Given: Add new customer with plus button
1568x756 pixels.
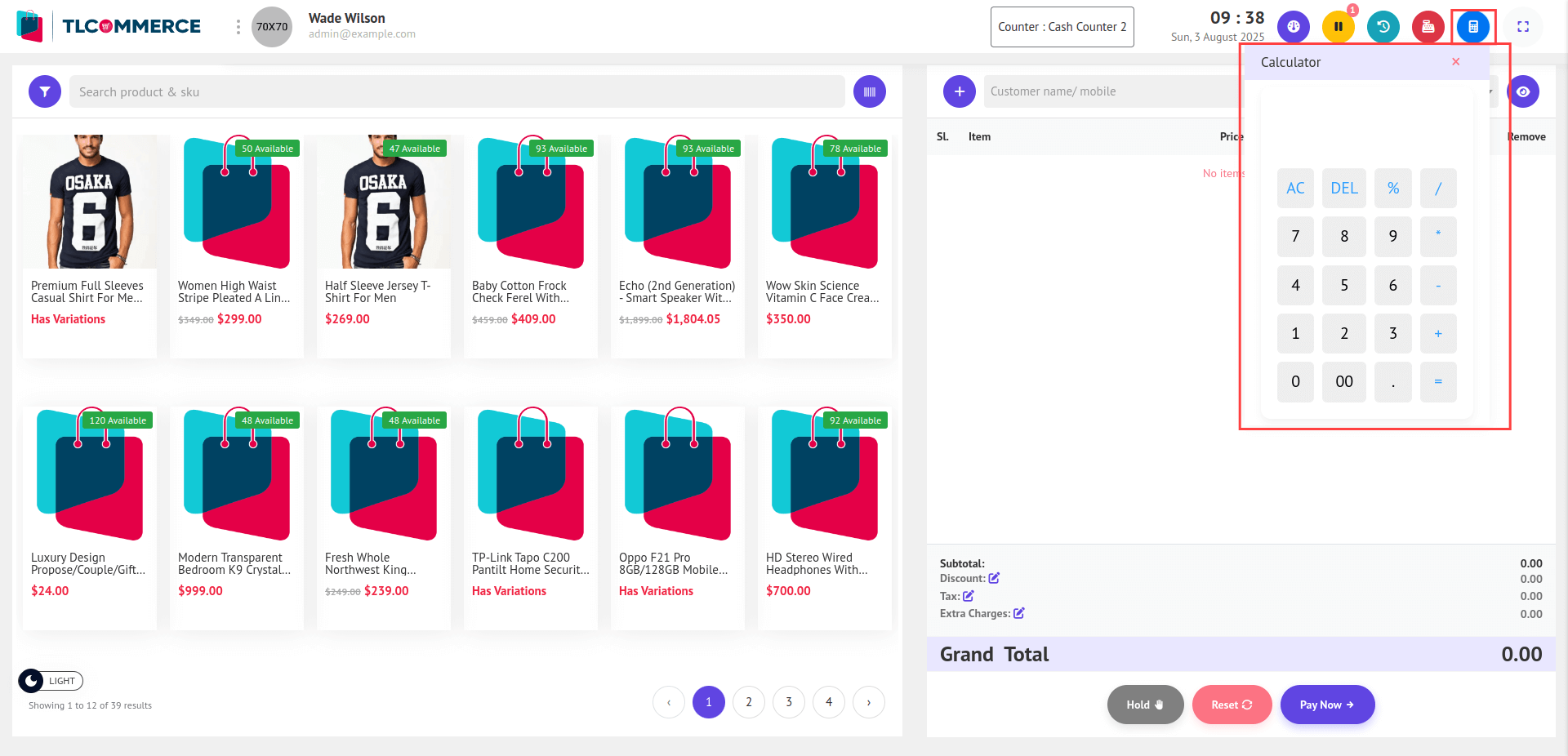Looking at the screenshot, I should 959,91.
